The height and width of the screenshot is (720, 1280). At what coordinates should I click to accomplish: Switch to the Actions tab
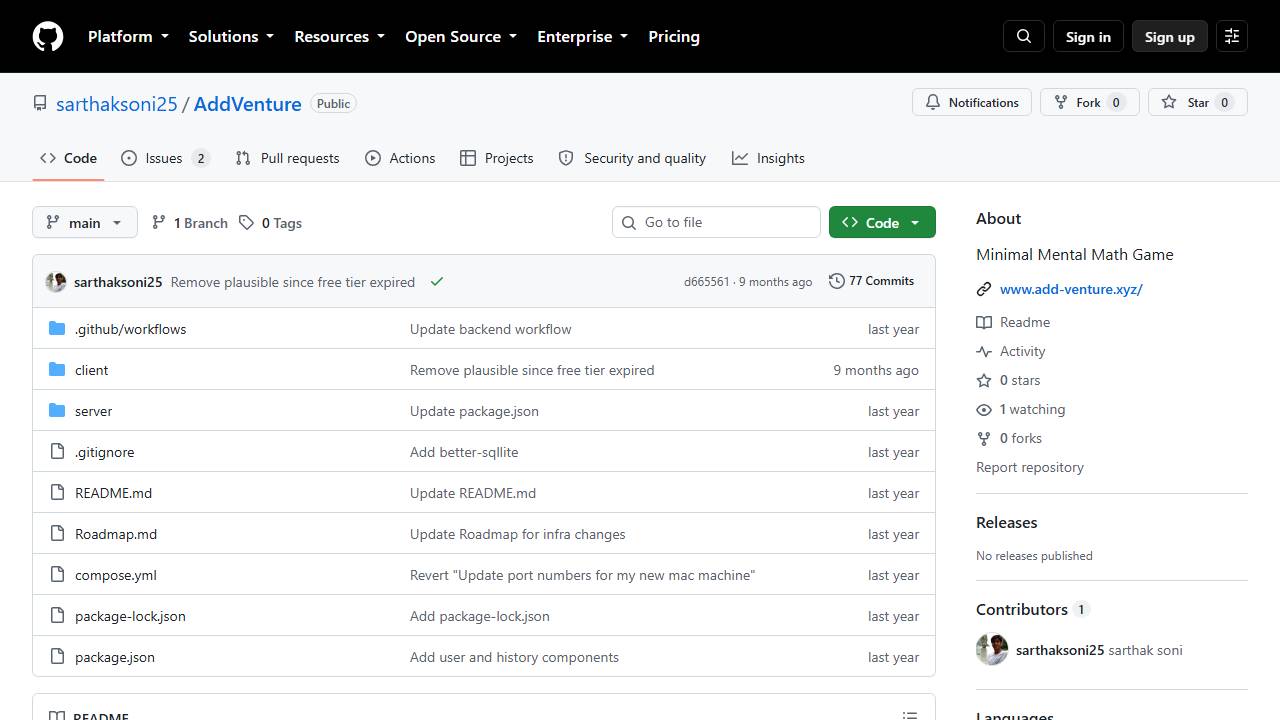click(x=400, y=158)
